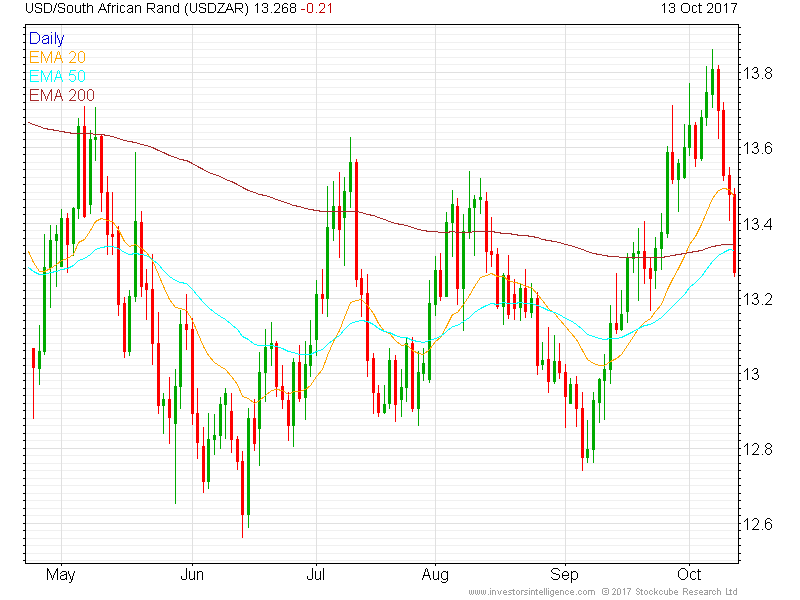Click the 'EMA 200' legend label
Image resolution: width=800 pixels, height=600 pixels.
point(62,95)
